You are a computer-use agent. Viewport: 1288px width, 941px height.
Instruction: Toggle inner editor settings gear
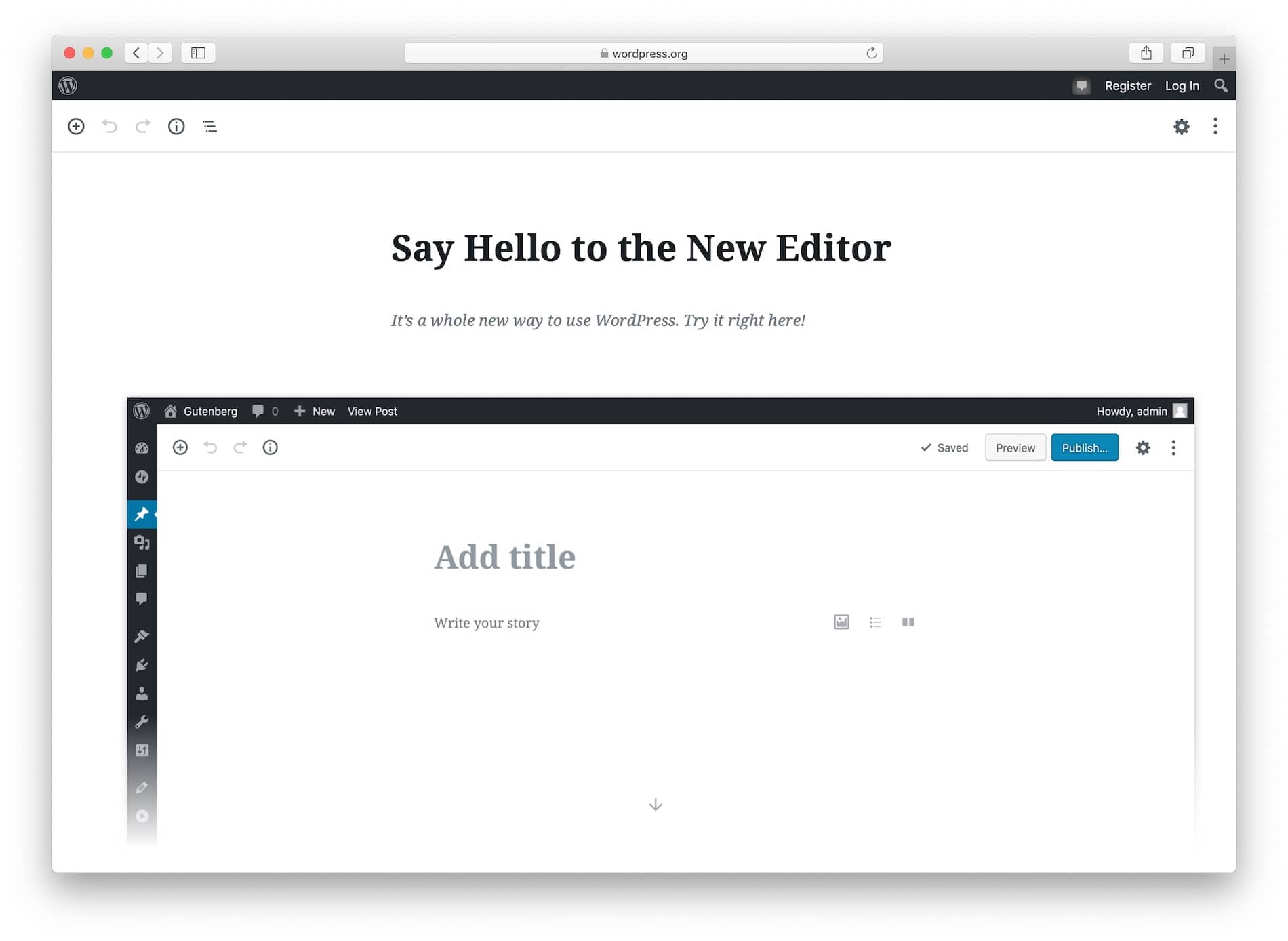pos(1143,447)
